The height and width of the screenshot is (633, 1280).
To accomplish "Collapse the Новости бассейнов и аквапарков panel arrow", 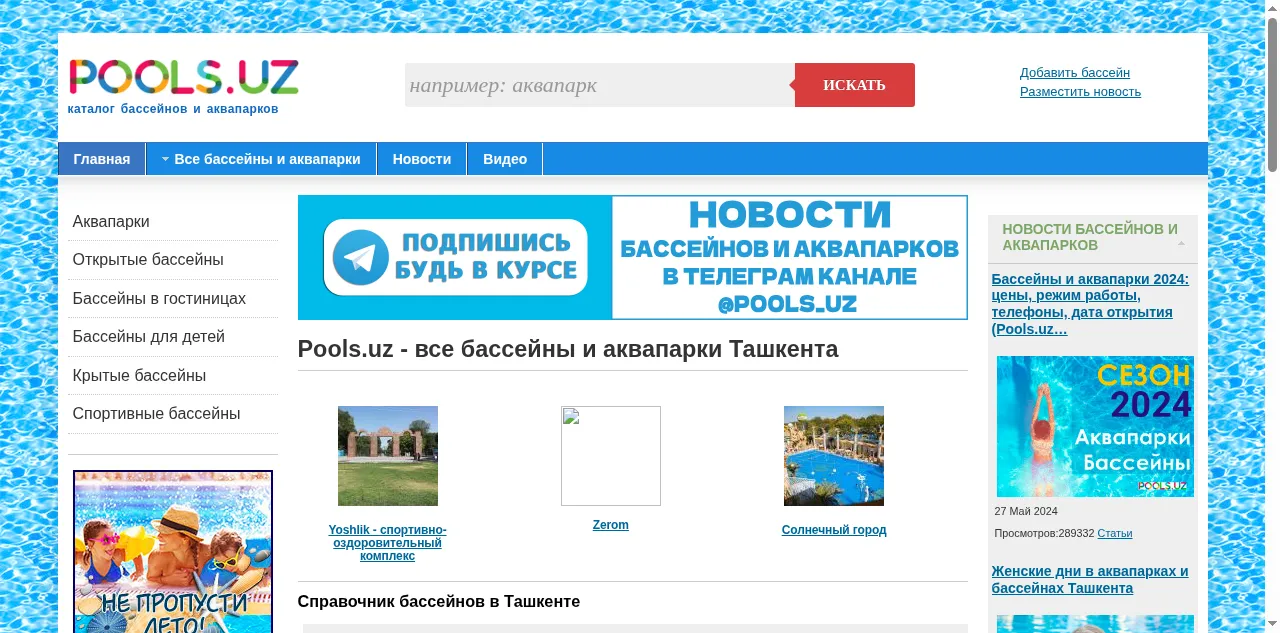I will pos(1181,243).
